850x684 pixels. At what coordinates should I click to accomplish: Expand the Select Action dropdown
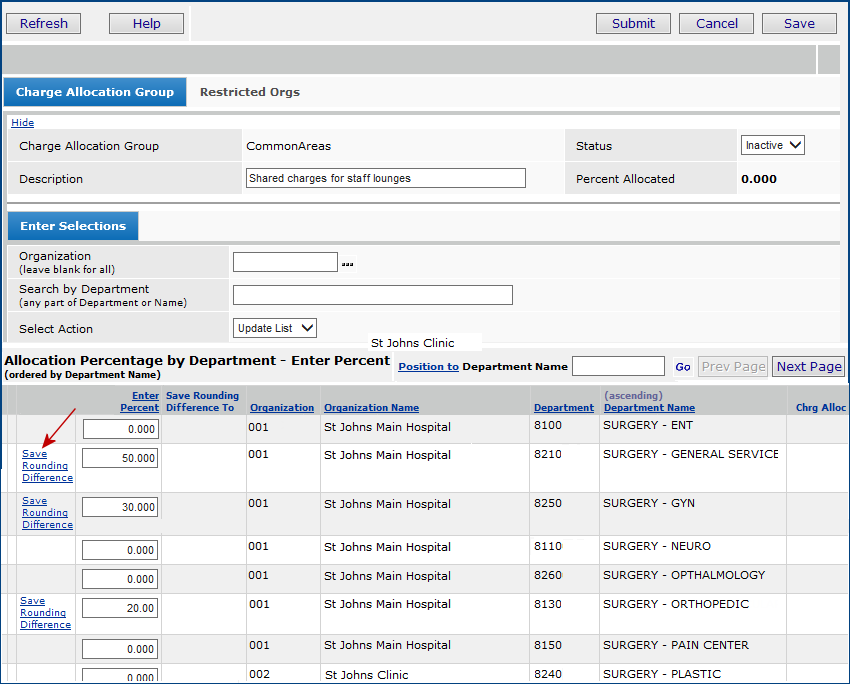(x=275, y=328)
